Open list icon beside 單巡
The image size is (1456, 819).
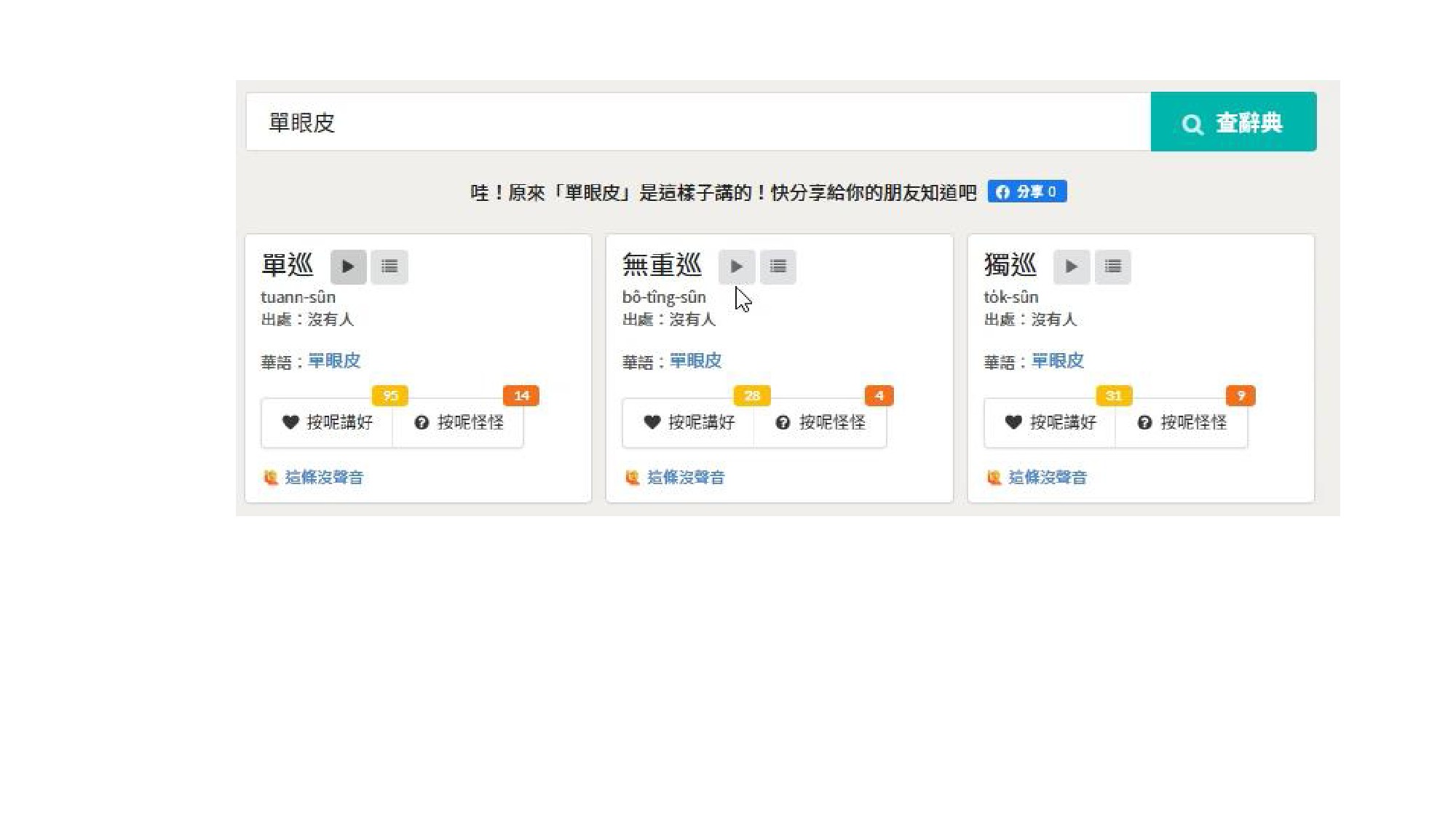pos(389,266)
